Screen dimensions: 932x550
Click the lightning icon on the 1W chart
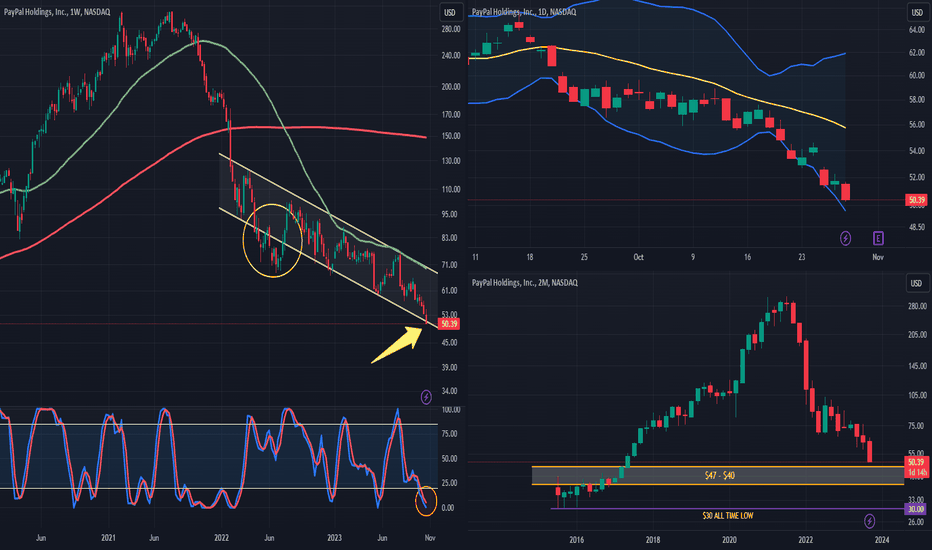pyautogui.click(x=426, y=397)
